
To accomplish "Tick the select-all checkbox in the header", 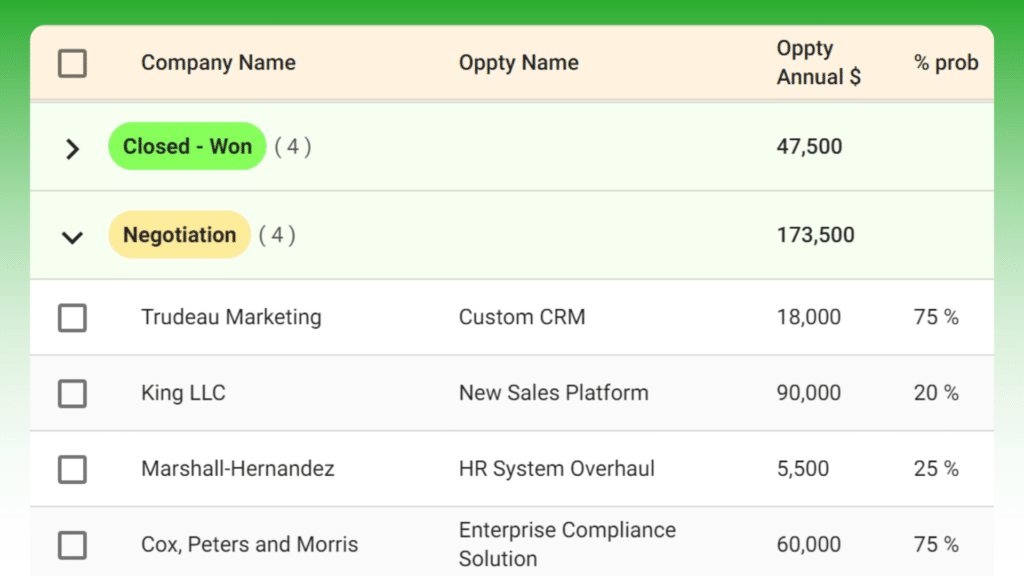I will click(72, 63).
